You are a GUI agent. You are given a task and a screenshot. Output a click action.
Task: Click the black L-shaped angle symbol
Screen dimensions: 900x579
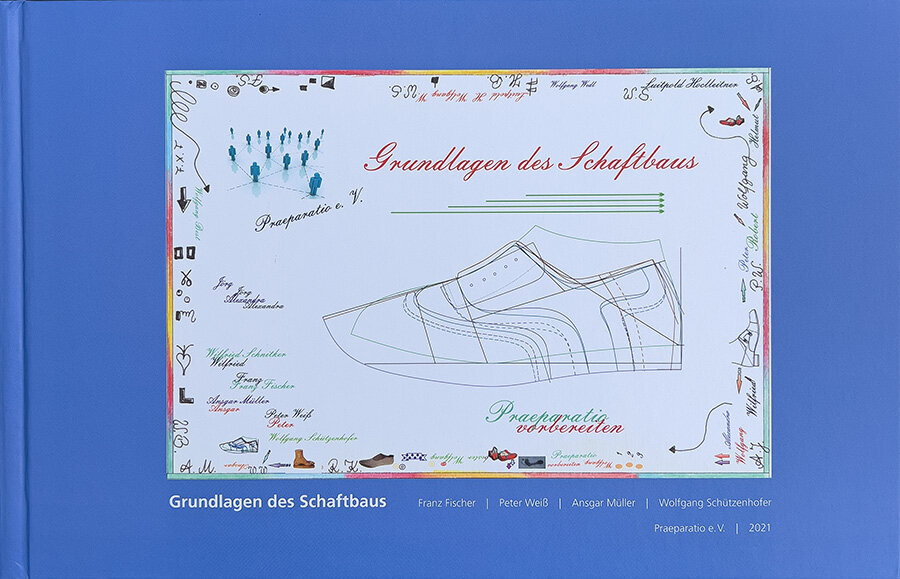point(185,396)
